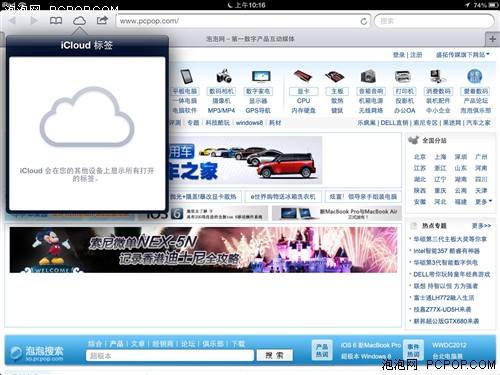This screenshot has width=500, height=375.
Task: Click the 登录 link
Action: click(399, 55)
